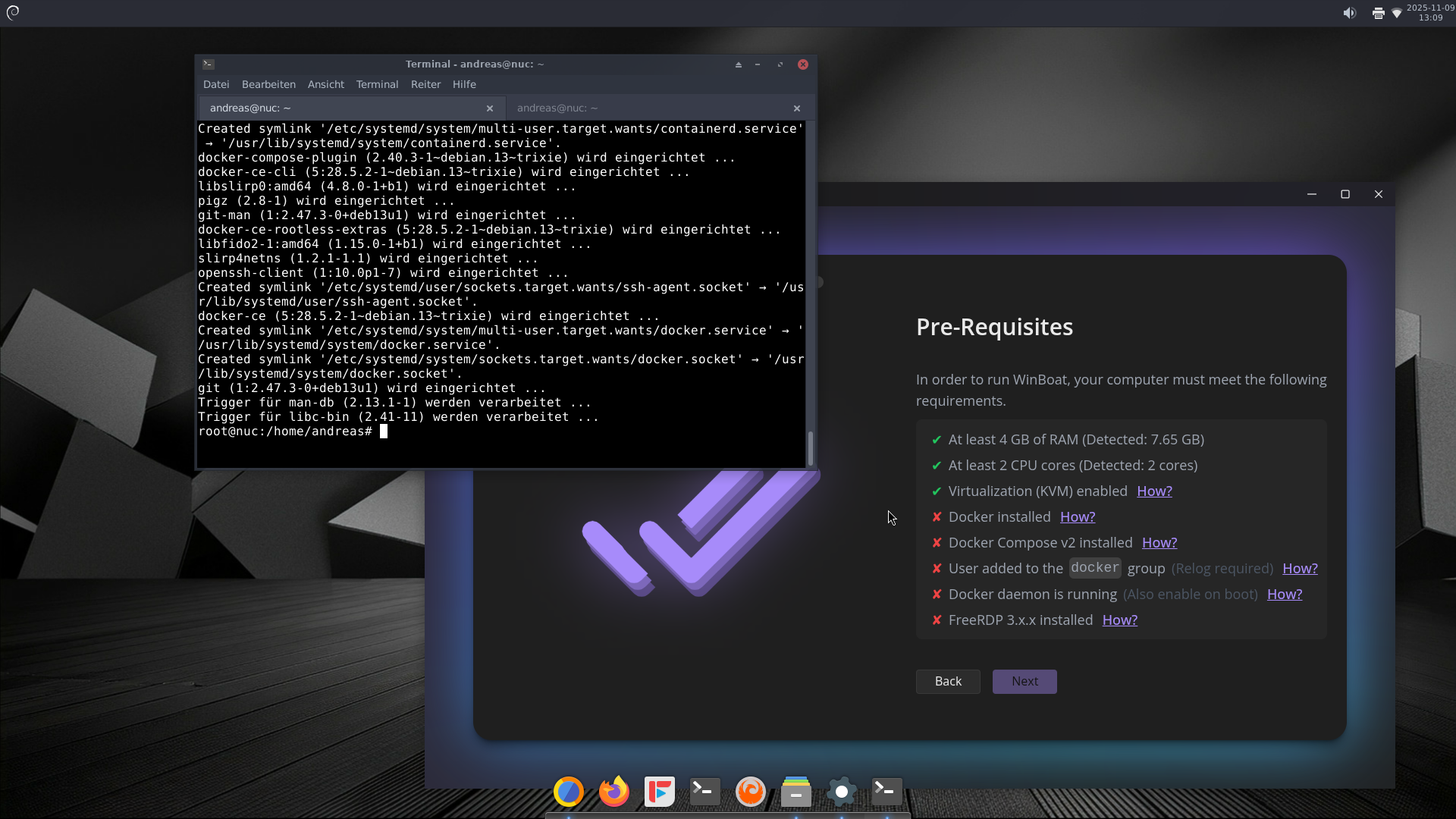Image resolution: width=1456 pixels, height=819 pixels.
Task: Click the printer icon in system tray
Action: 1379,13
